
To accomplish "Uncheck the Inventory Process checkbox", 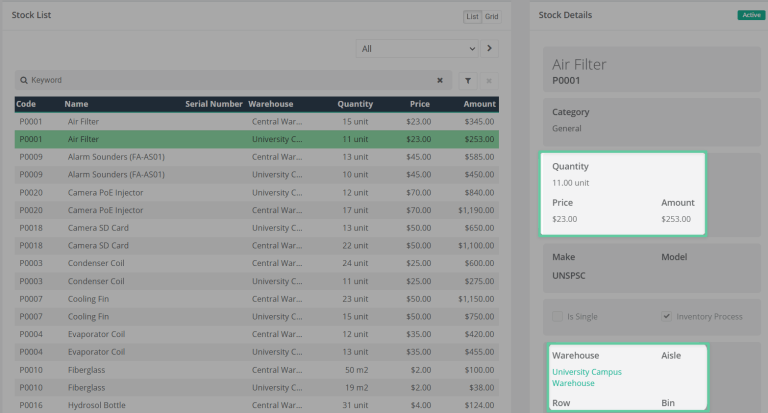I will point(667,316).
